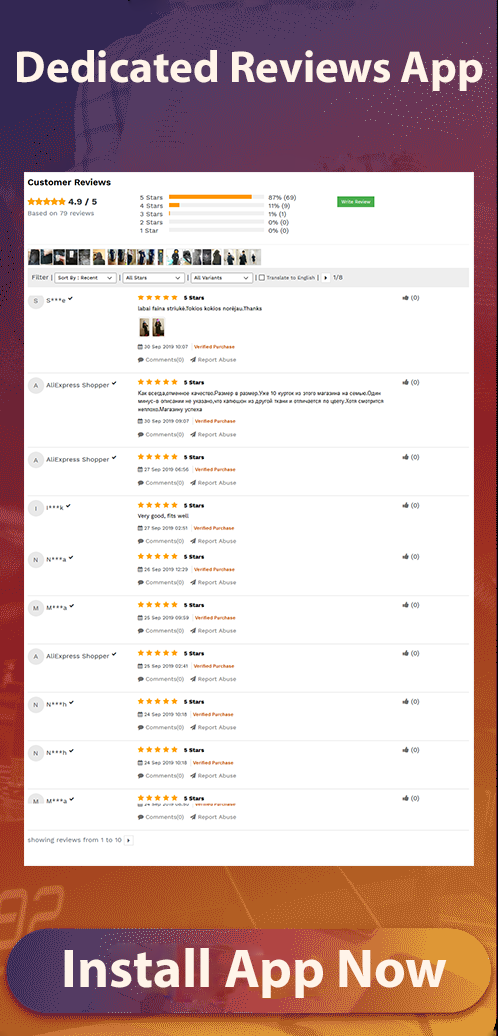Open the All Variants filter dropdown
Viewport: 498px width, 1036px height.
pyautogui.click(x=222, y=278)
